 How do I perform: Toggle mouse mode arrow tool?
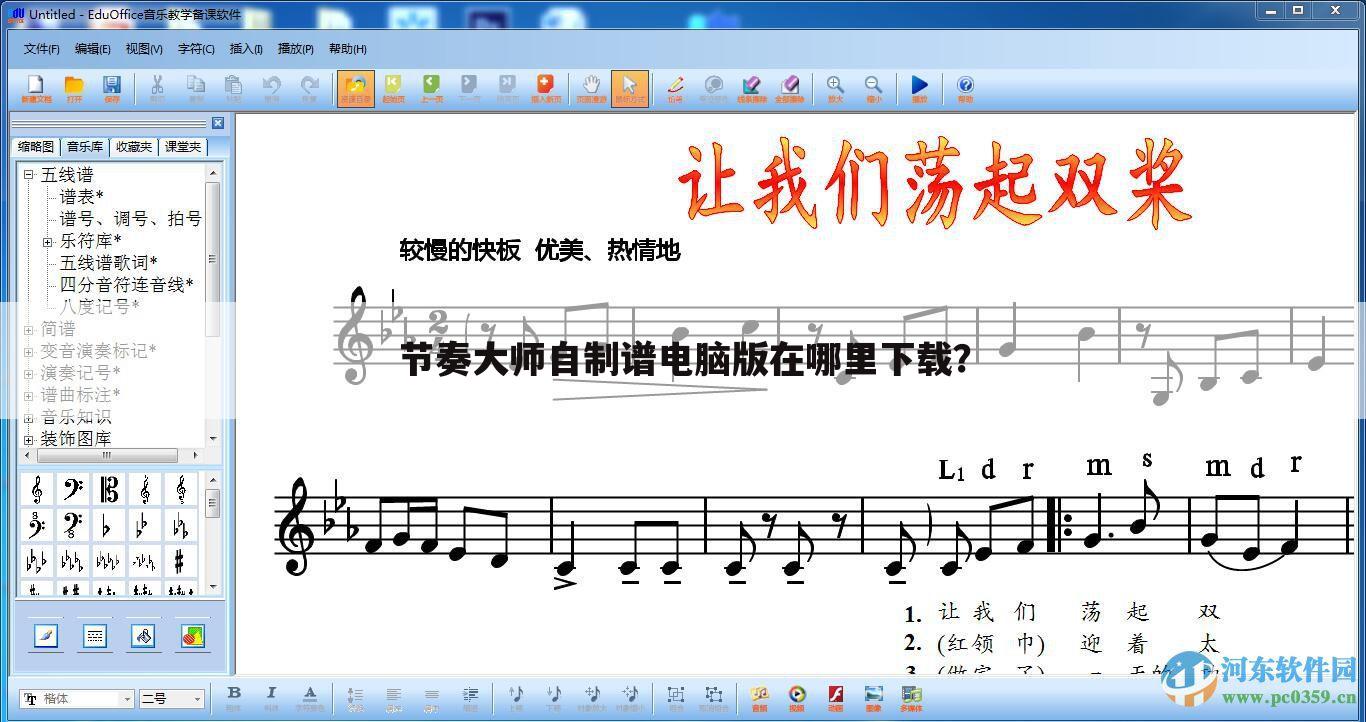tap(629, 88)
